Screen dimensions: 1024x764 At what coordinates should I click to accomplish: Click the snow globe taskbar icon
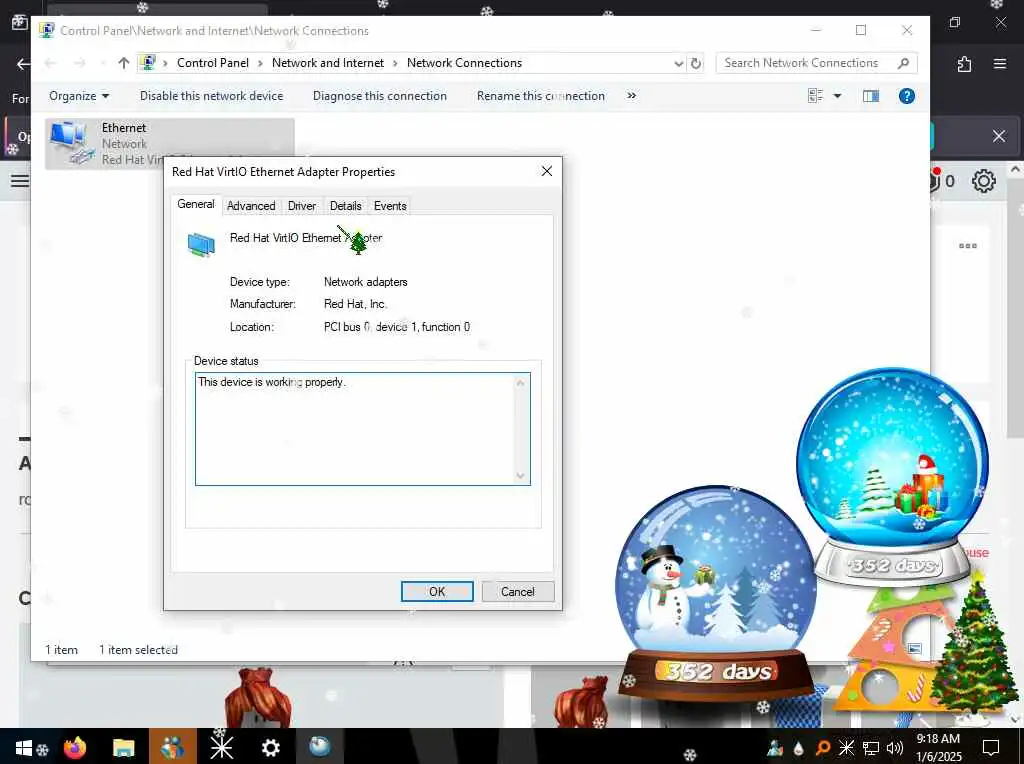point(320,746)
